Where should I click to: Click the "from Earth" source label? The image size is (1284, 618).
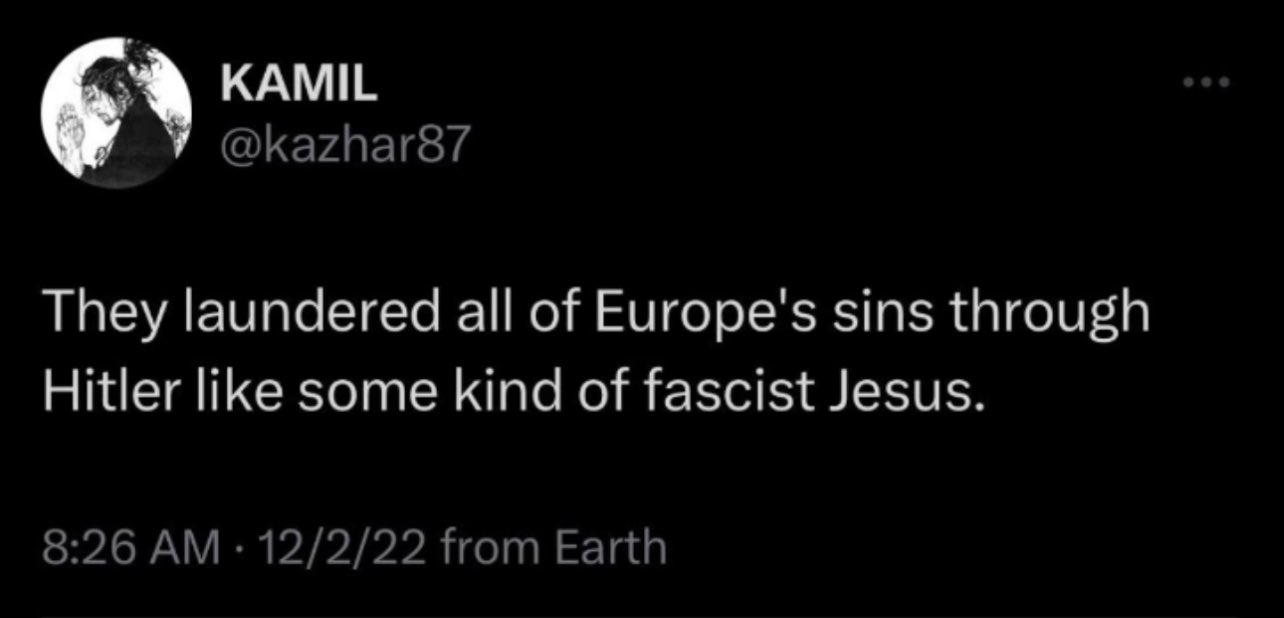click(x=552, y=548)
